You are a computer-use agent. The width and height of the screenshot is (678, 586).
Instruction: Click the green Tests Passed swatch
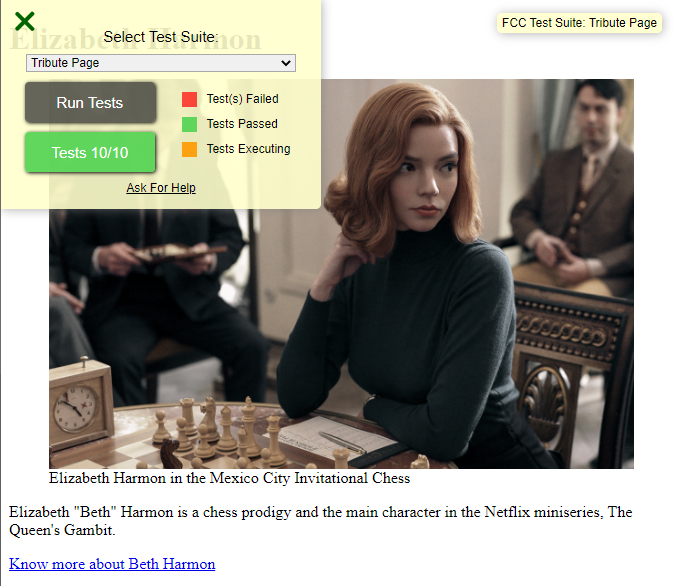(189, 124)
